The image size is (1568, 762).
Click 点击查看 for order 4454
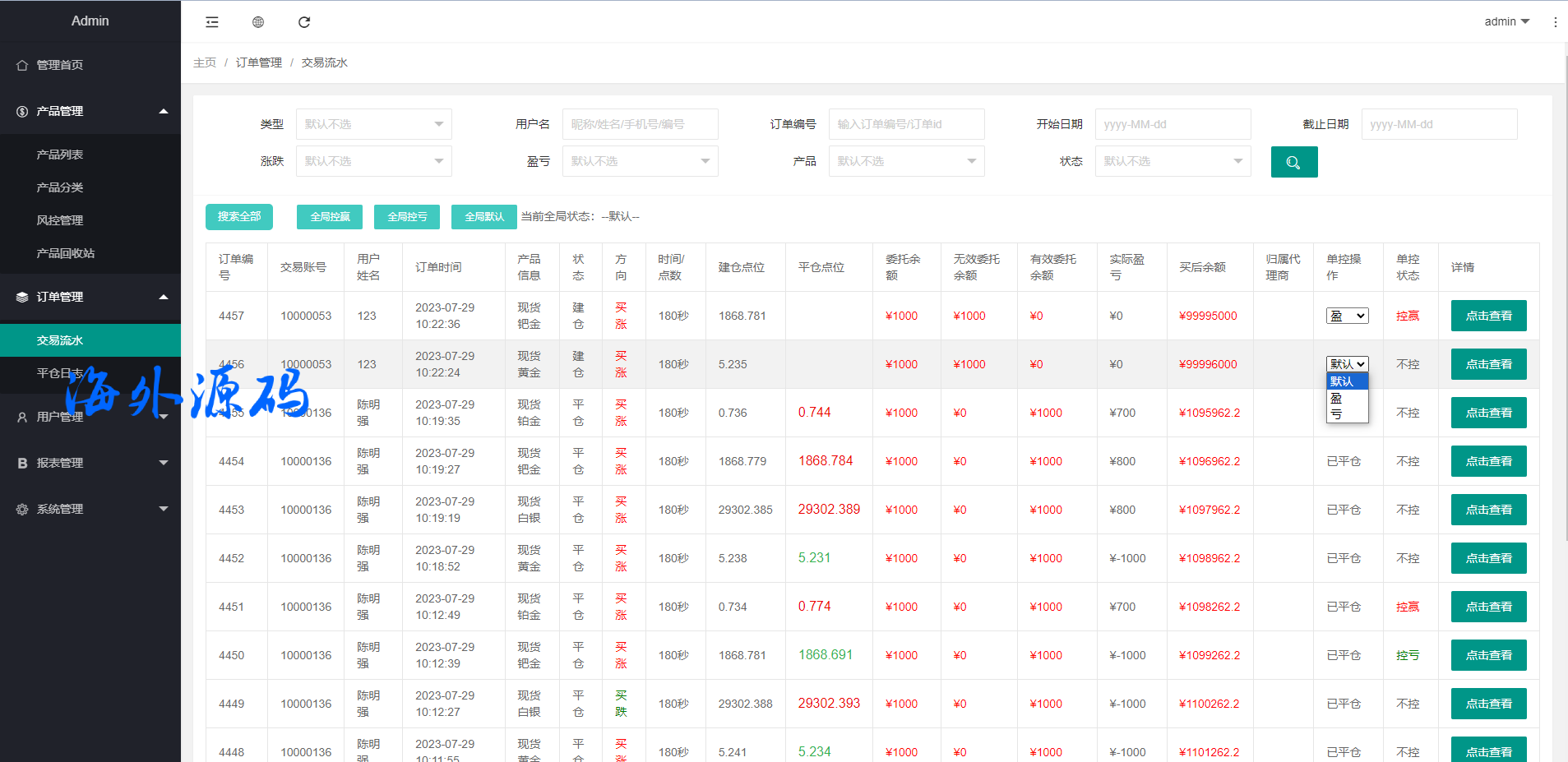(1488, 461)
